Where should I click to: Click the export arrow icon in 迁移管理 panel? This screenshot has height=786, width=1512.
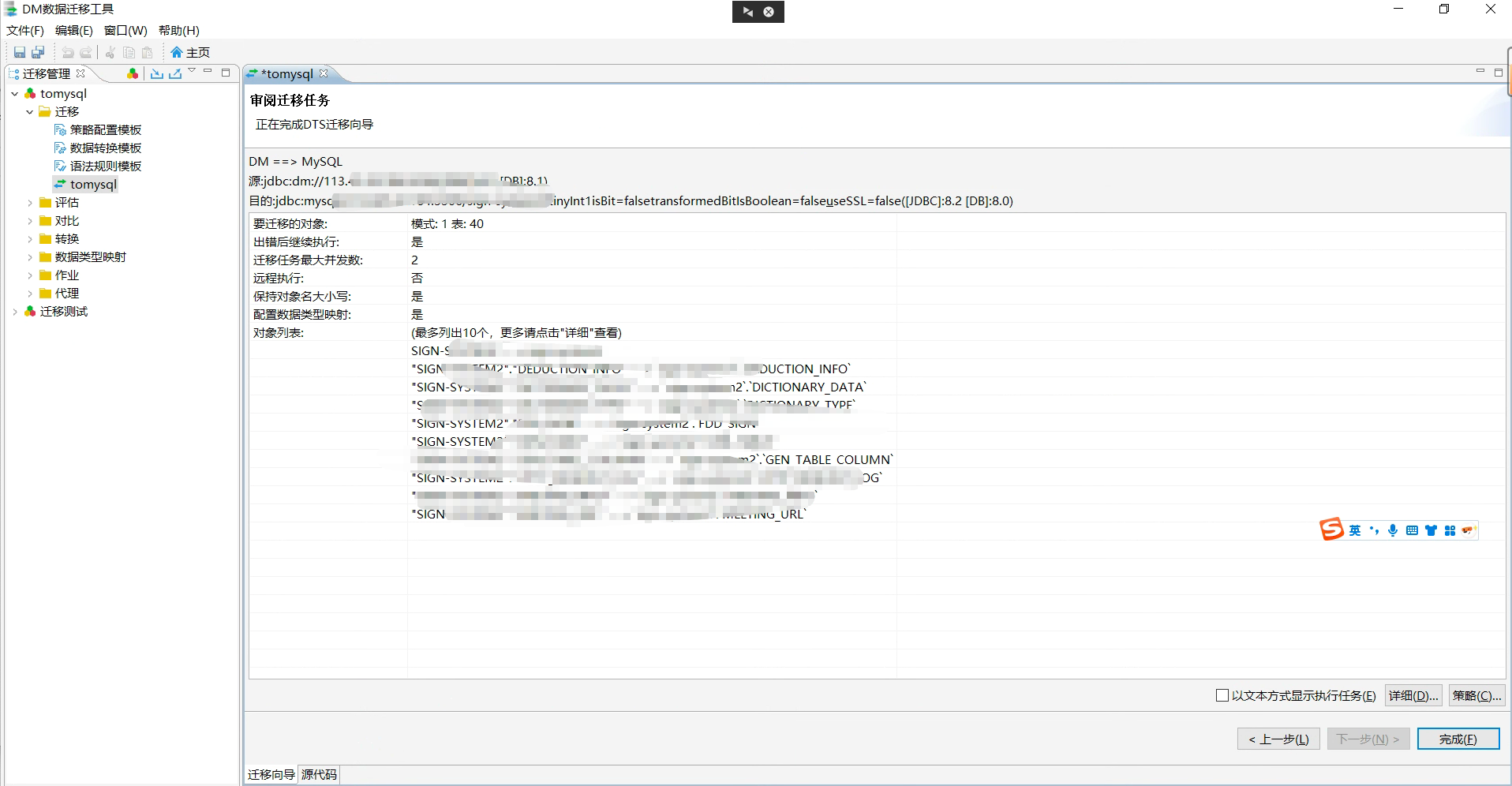[175, 73]
